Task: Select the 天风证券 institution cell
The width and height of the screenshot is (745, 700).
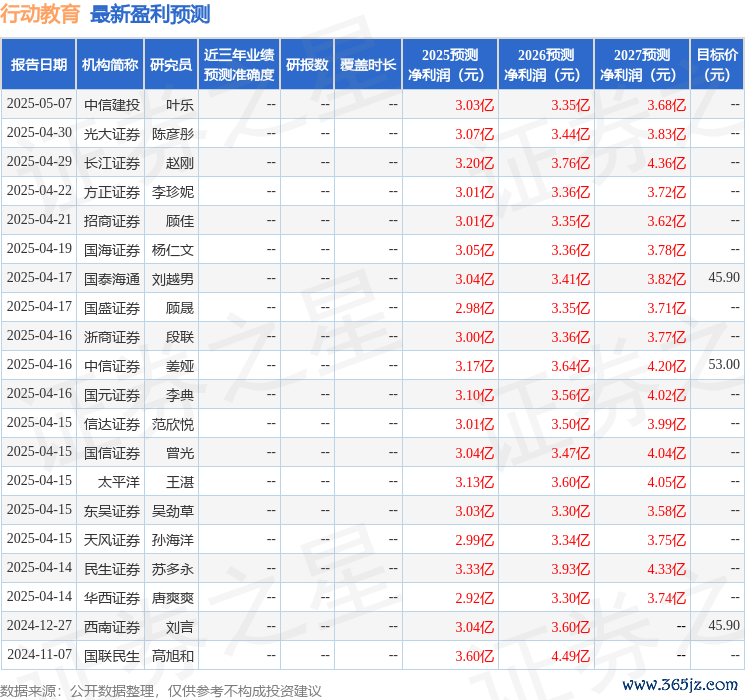Action: (x=112, y=540)
